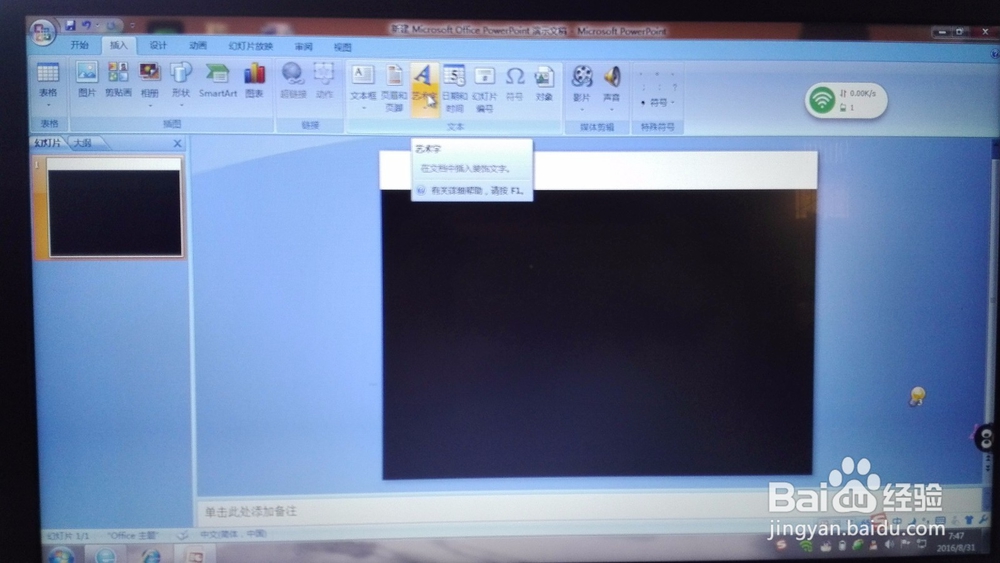This screenshot has width=1000, height=563.
Task: Click the 声音 speaker icon
Action: [x=612, y=77]
